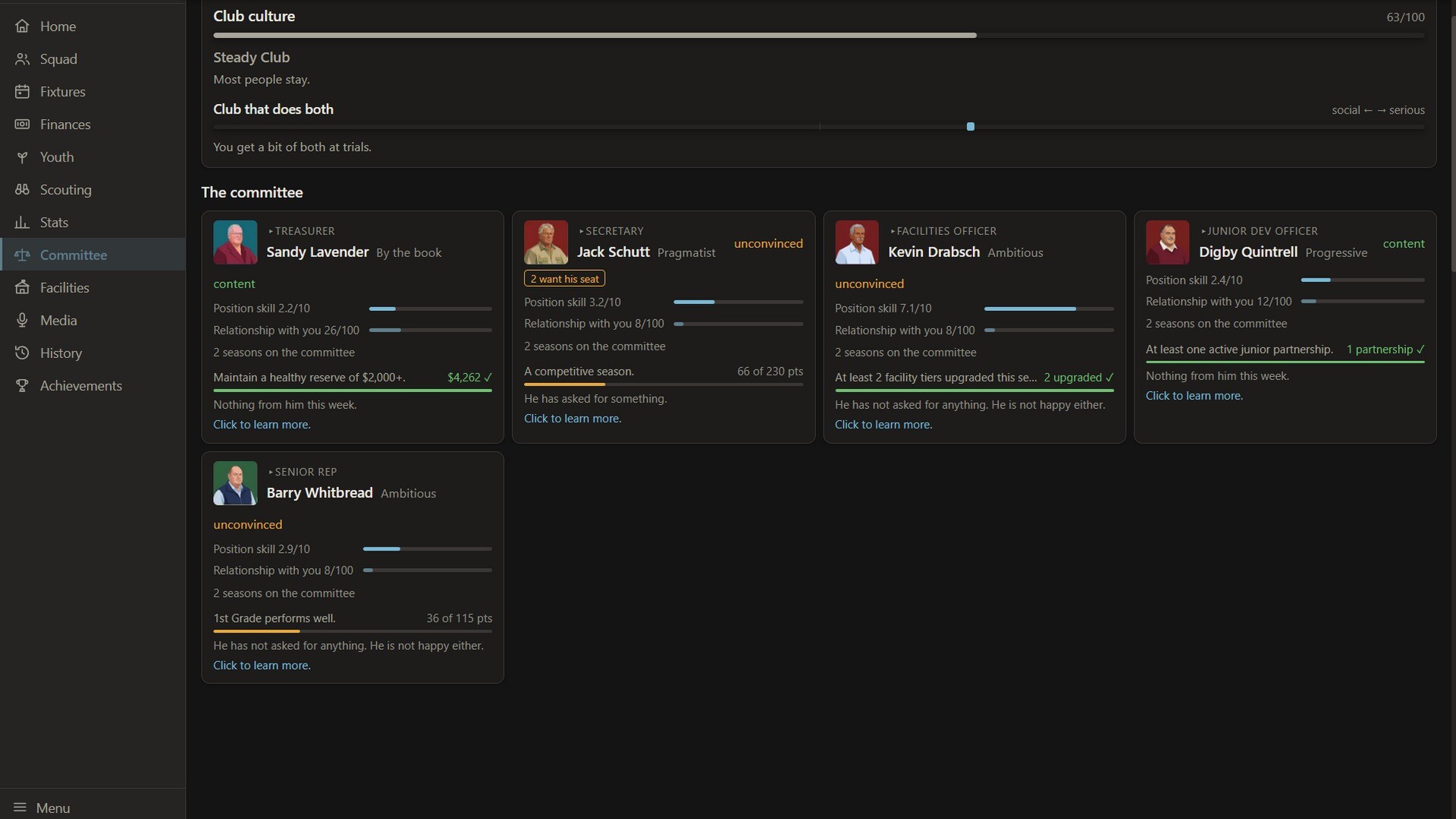
Task: Click the Youth sprout icon
Action: coord(22,157)
